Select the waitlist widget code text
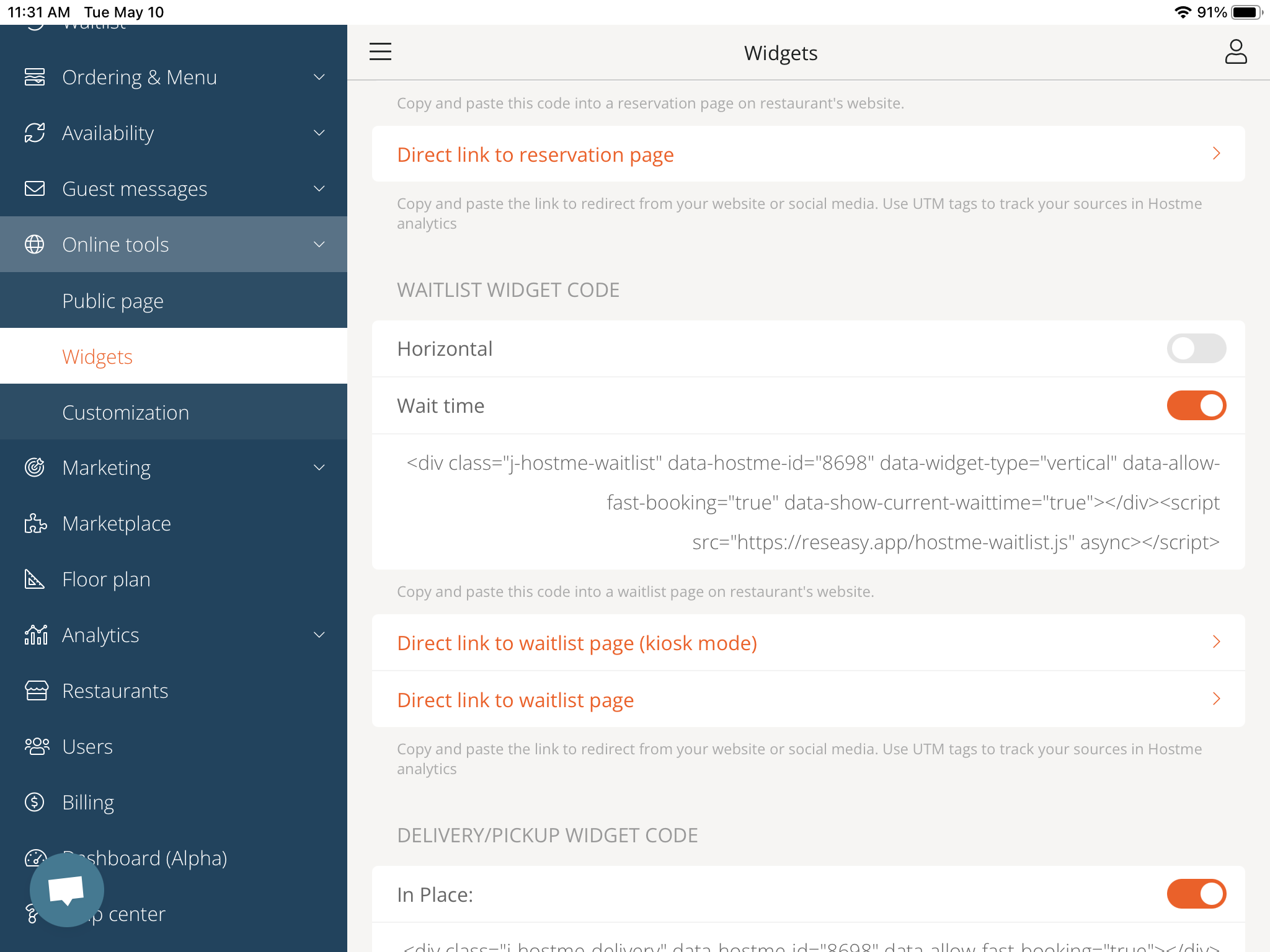This screenshot has height=952, width=1270. pos(812,502)
